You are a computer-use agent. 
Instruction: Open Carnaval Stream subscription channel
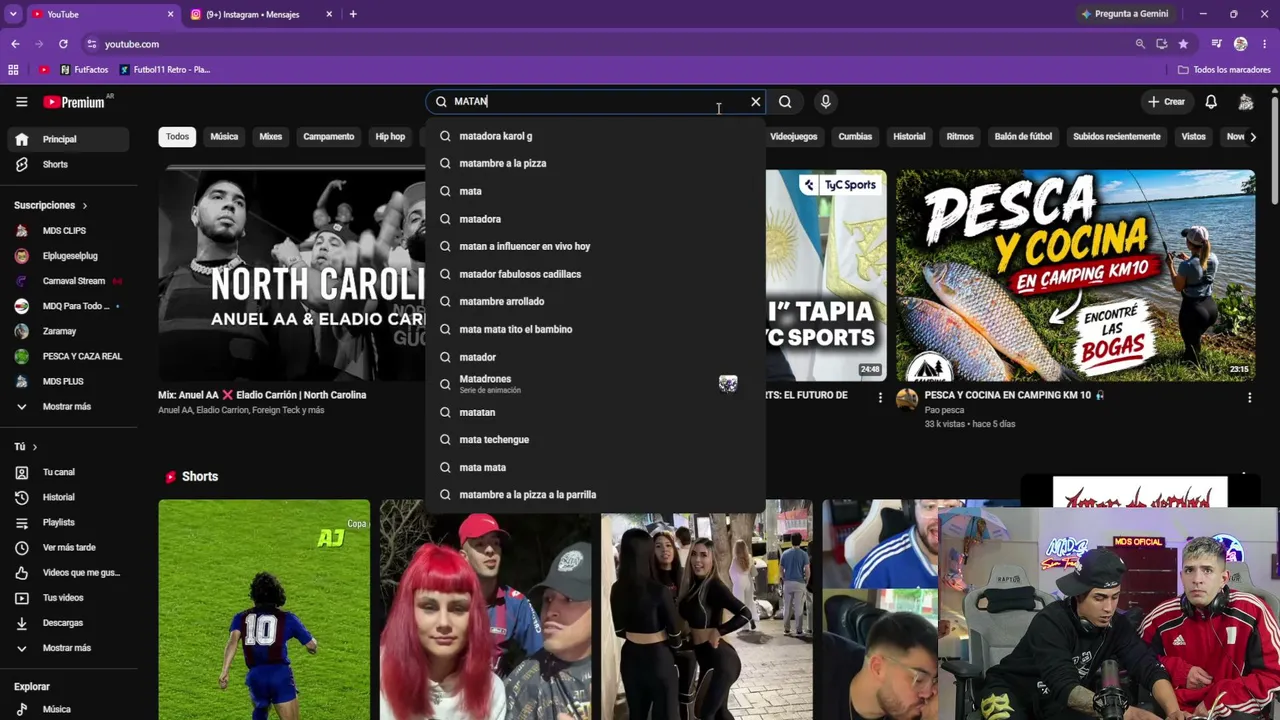pyautogui.click(x=68, y=281)
